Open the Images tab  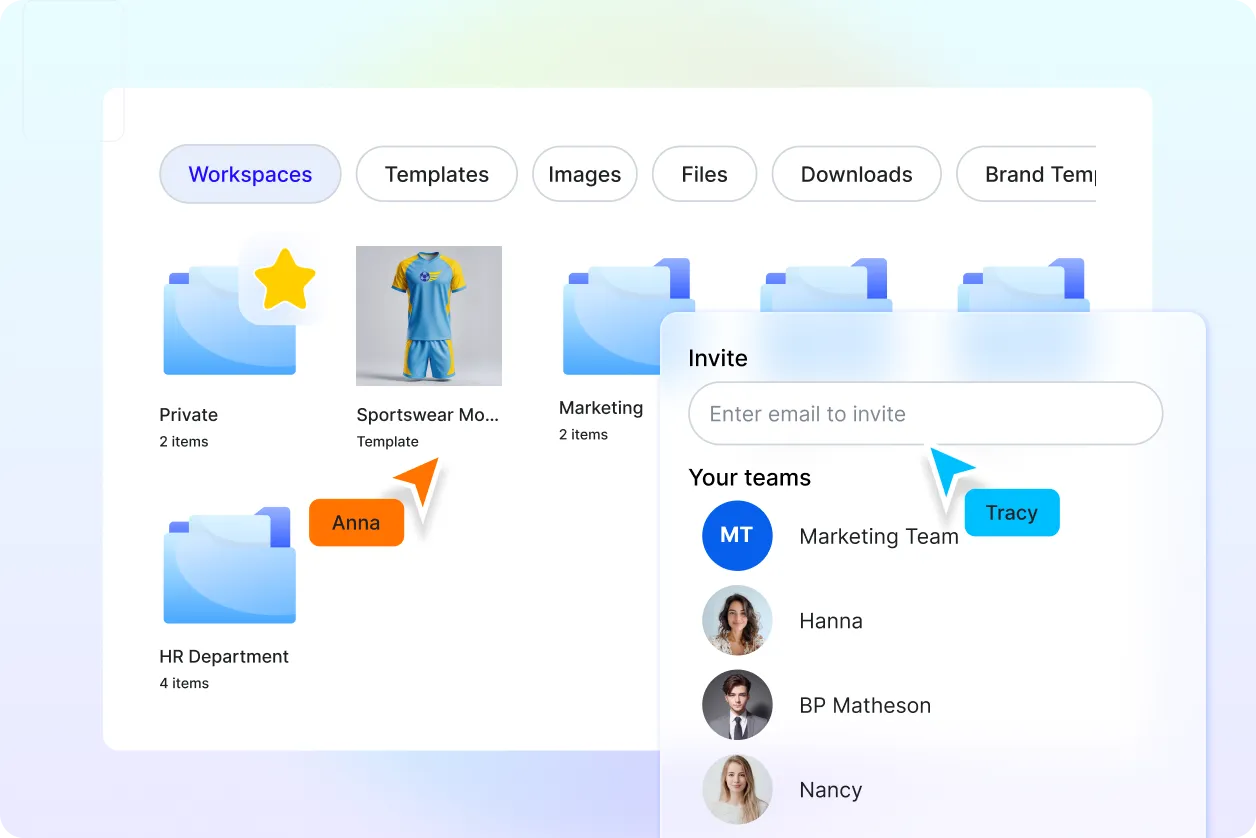[x=584, y=174]
